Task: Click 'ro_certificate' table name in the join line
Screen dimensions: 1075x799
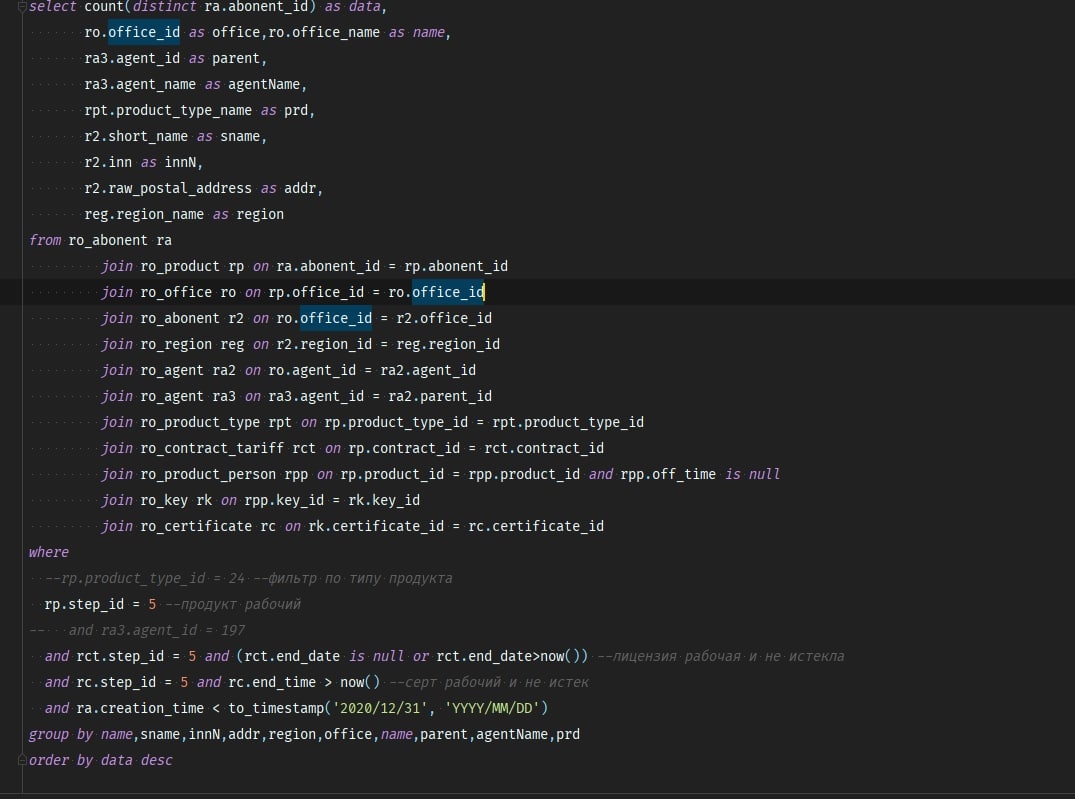Action: pos(196,527)
